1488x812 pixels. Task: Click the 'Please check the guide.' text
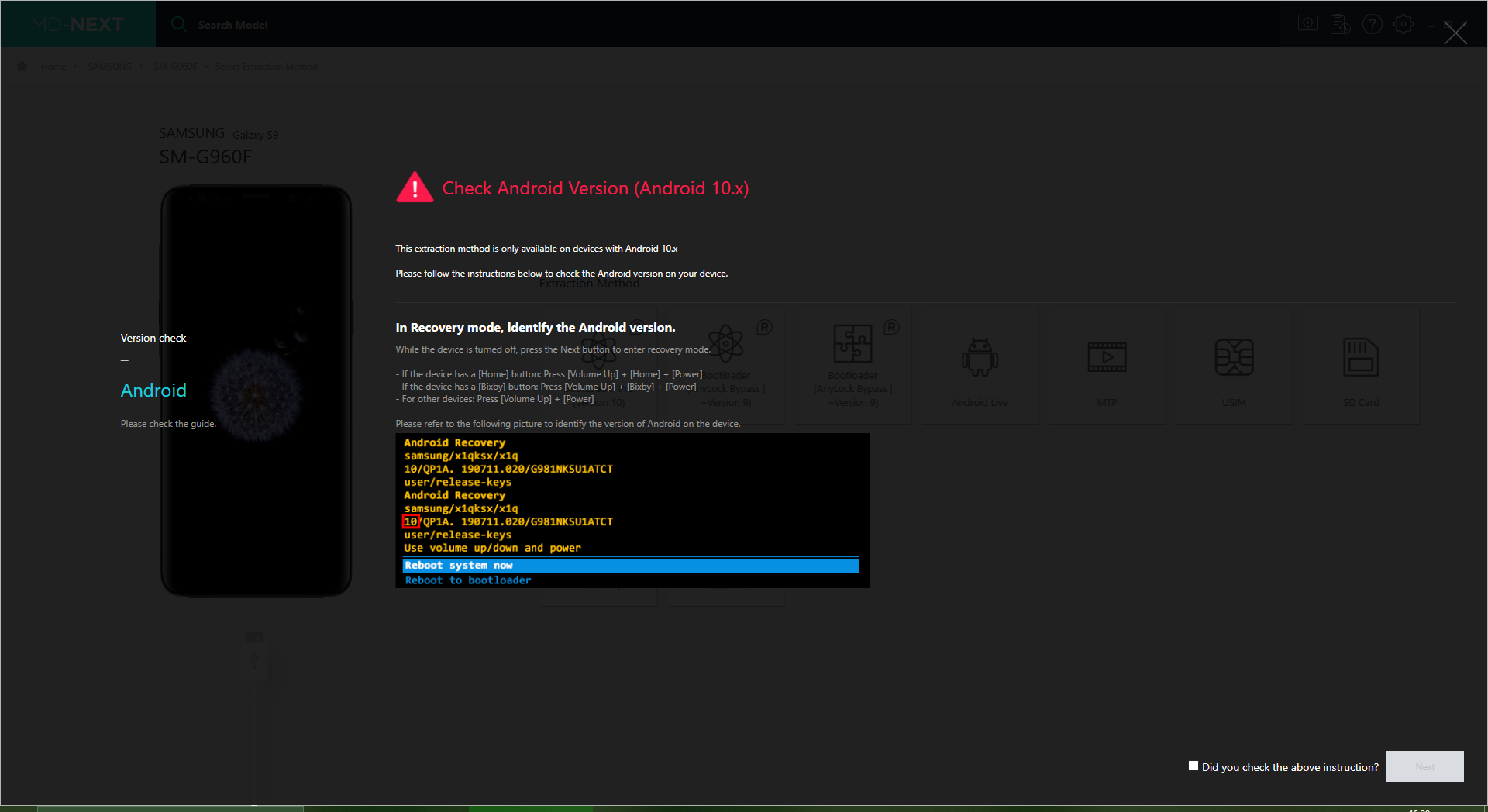tap(168, 424)
